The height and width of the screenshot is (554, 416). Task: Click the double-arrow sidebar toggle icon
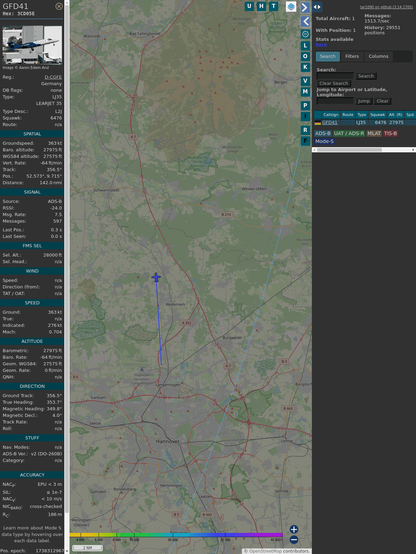(x=317, y=7)
